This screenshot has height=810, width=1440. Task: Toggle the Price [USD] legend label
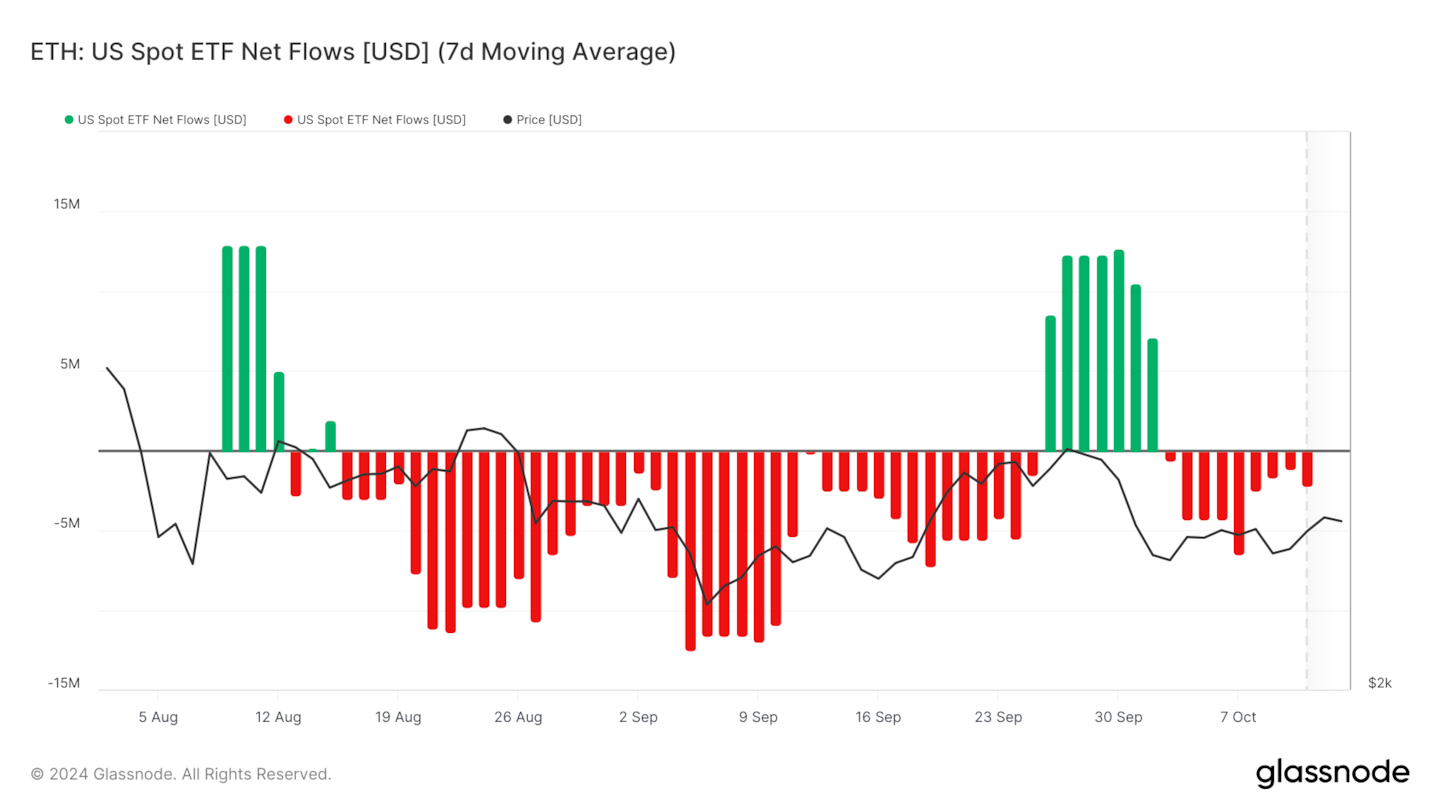[x=549, y=120]
